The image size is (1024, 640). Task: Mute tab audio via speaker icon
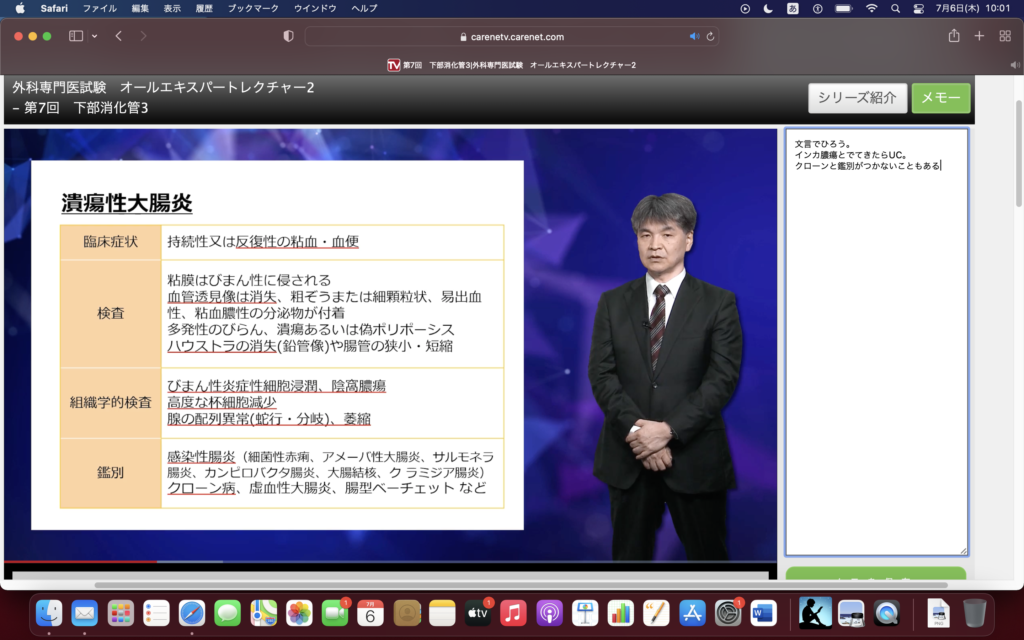pos(694,36)
